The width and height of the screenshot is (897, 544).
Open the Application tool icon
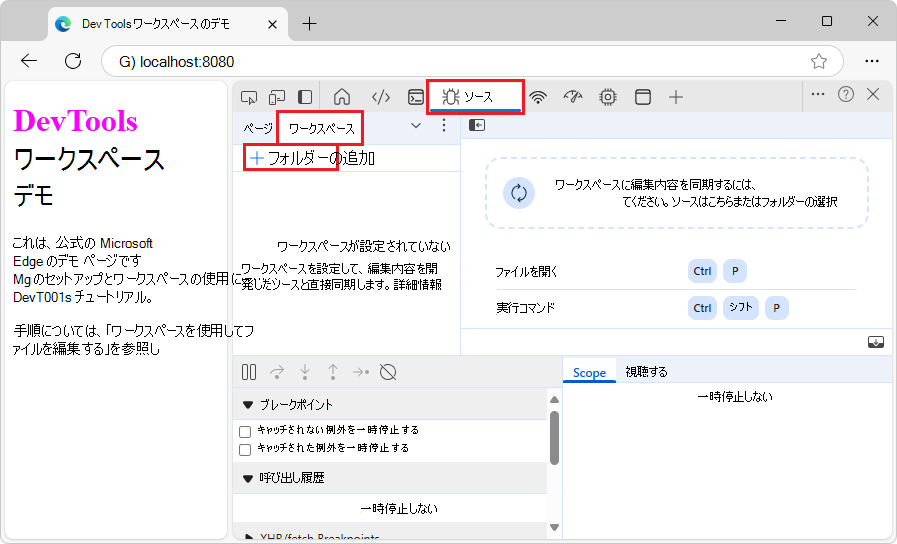click(x=643, y=97)
